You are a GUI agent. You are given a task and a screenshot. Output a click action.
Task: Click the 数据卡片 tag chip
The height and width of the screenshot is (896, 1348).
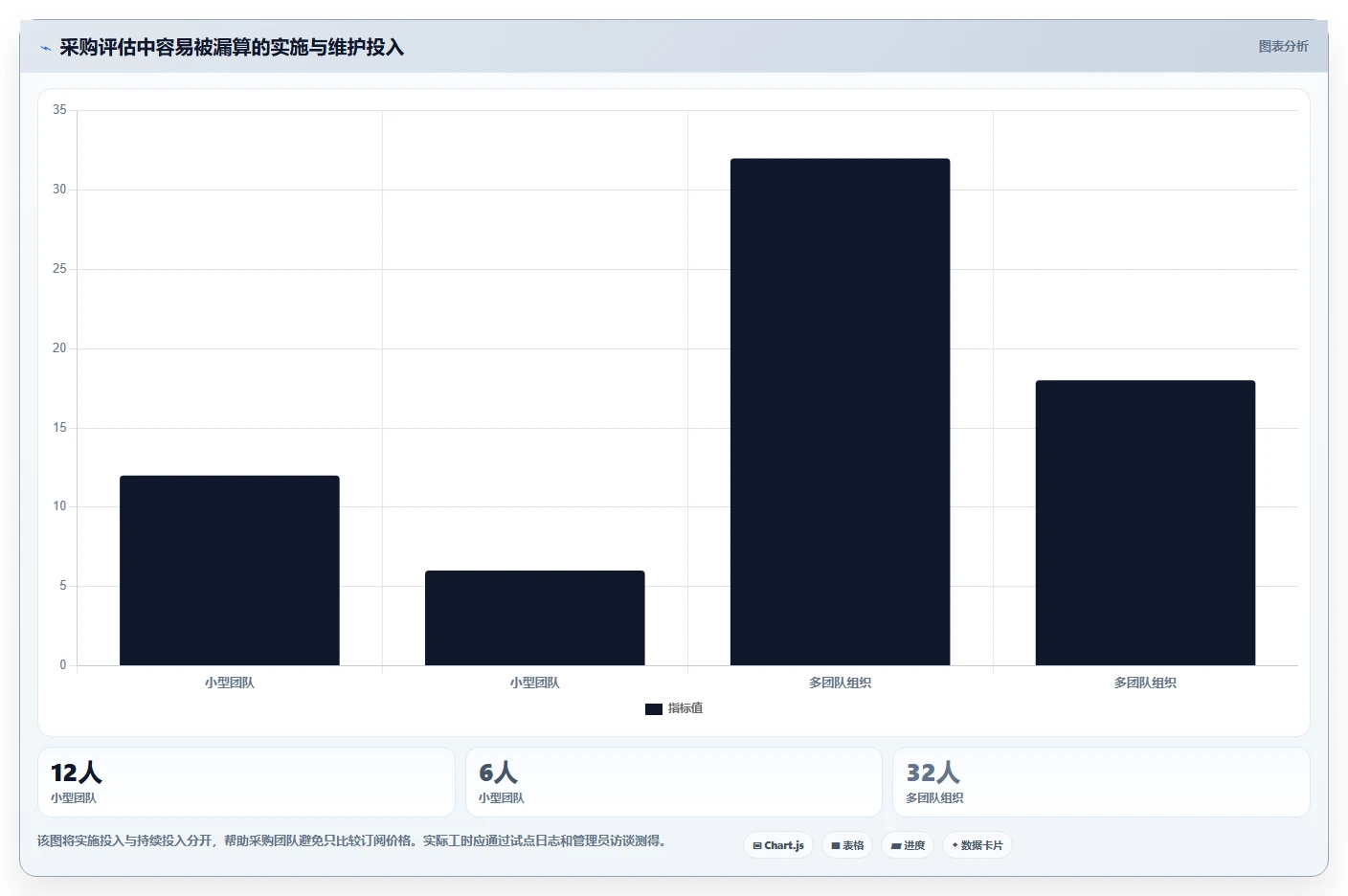977,845
